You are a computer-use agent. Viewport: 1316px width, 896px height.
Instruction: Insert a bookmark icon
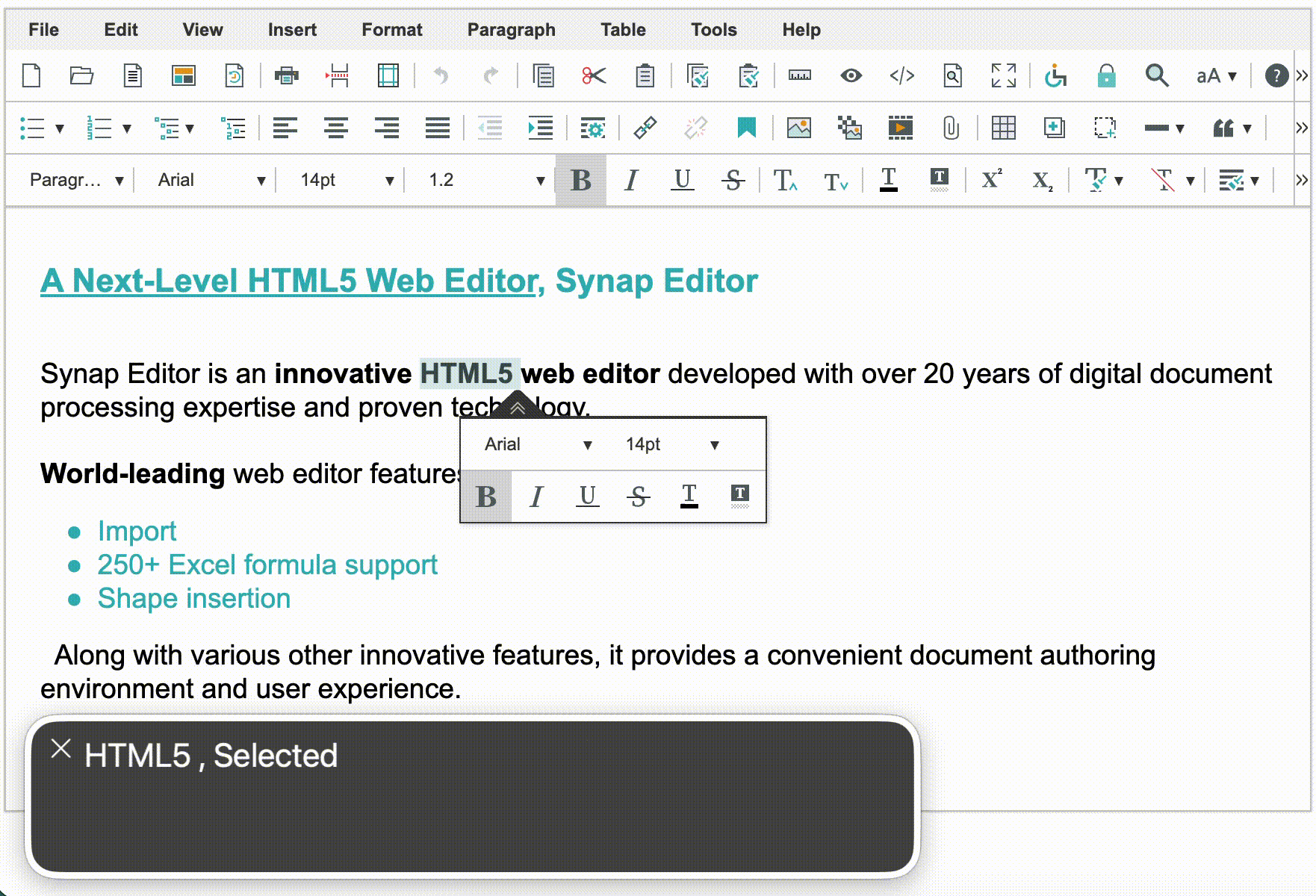point(746,128)
